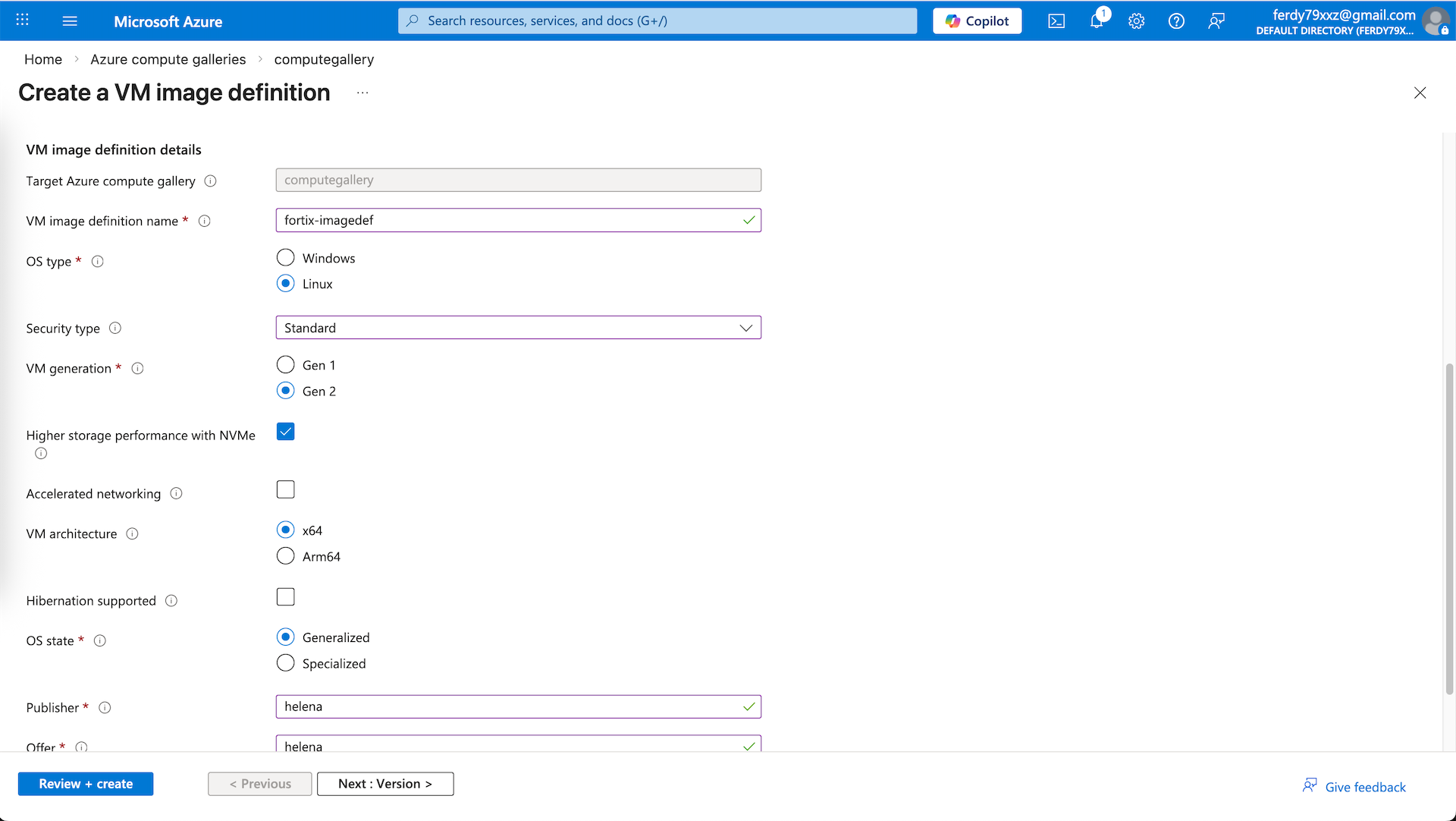Go to Next : Version step
Viewport: 1456px width, 821px height.
pyautogui.click(x=385, y=784)
